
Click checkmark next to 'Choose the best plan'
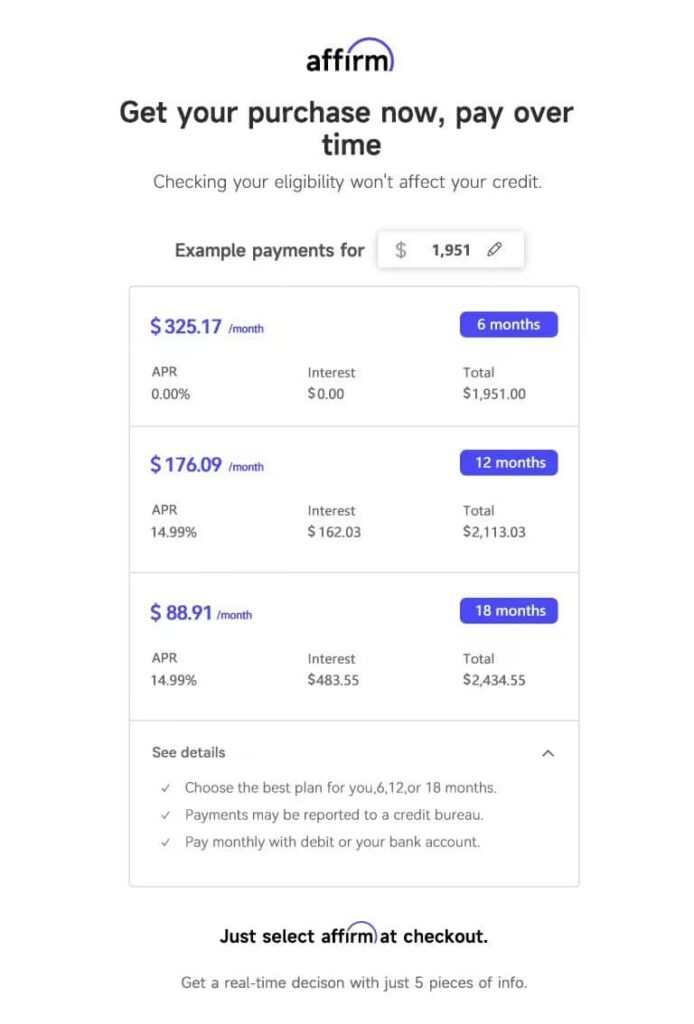pos(165,788)
